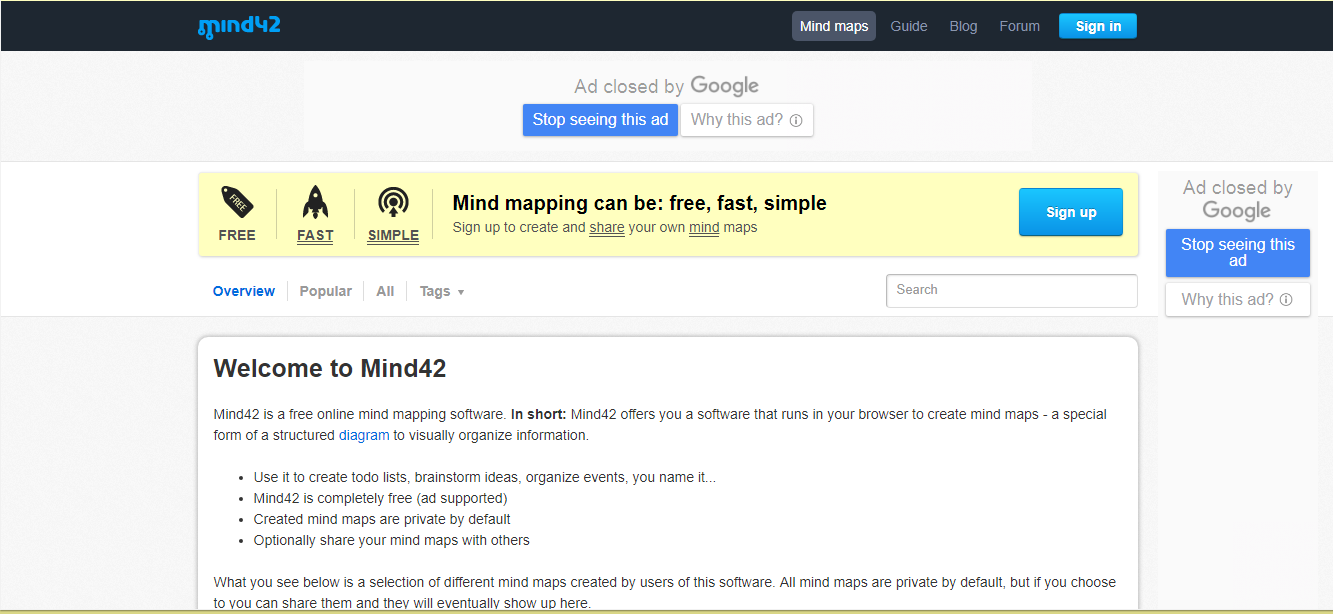Switch to the Popular tab
1333x614 pixels.
click(325, 292)
